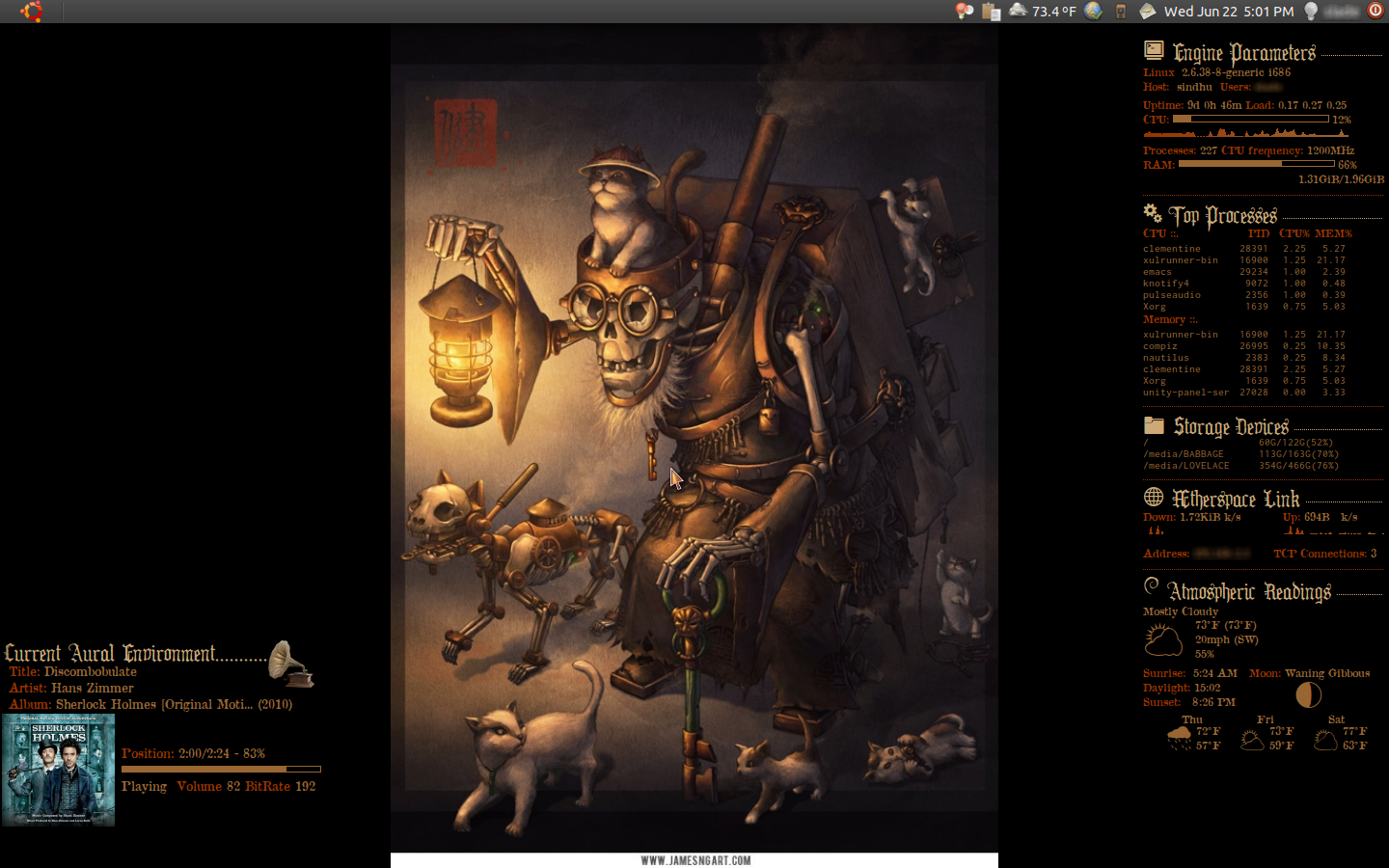Click the folder icon beside Storage Devices
This screenshot has height=868, width=1389.
click(1154, 423)
